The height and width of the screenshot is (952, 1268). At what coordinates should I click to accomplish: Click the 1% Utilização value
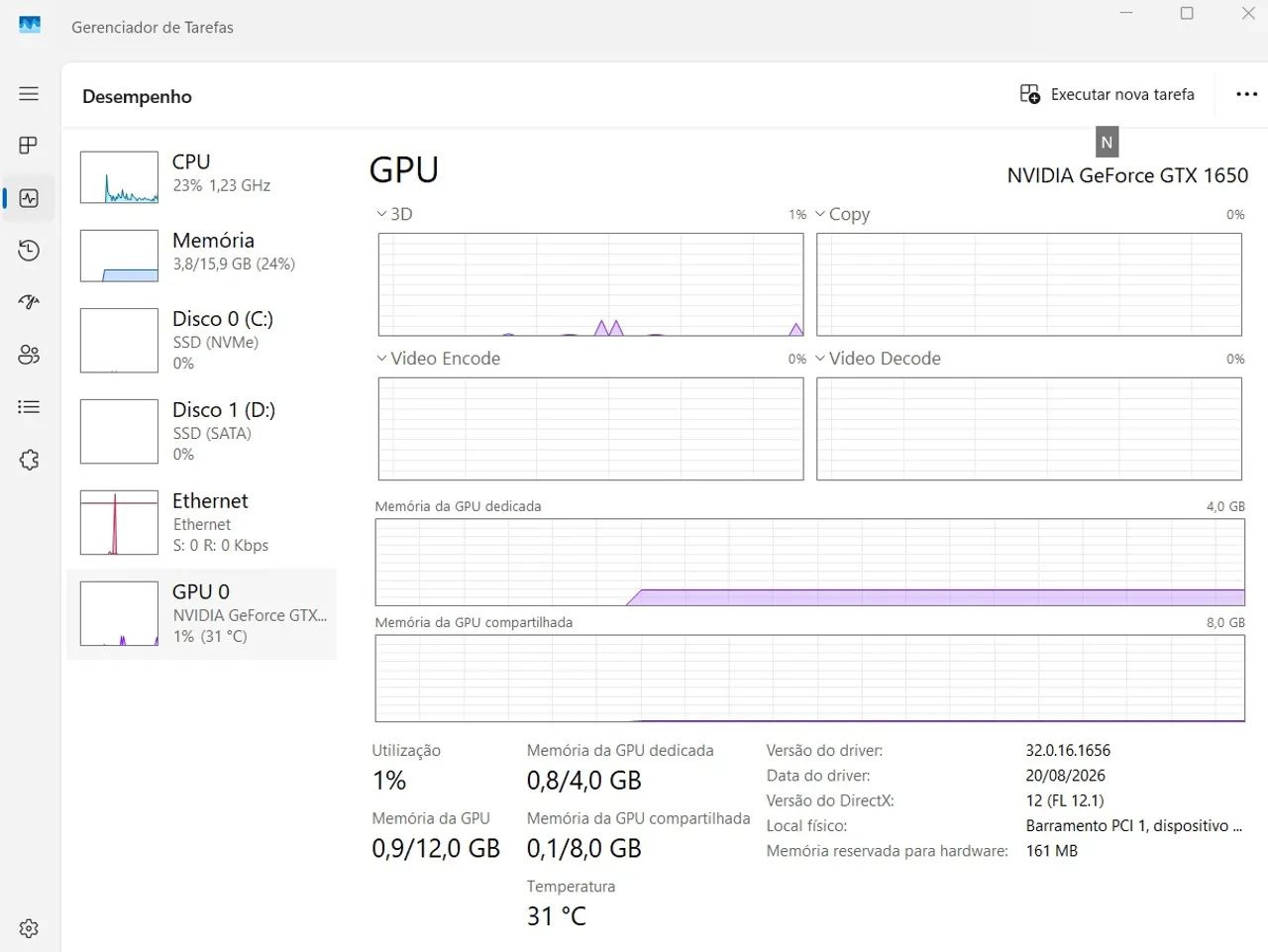tap(389, 781)
